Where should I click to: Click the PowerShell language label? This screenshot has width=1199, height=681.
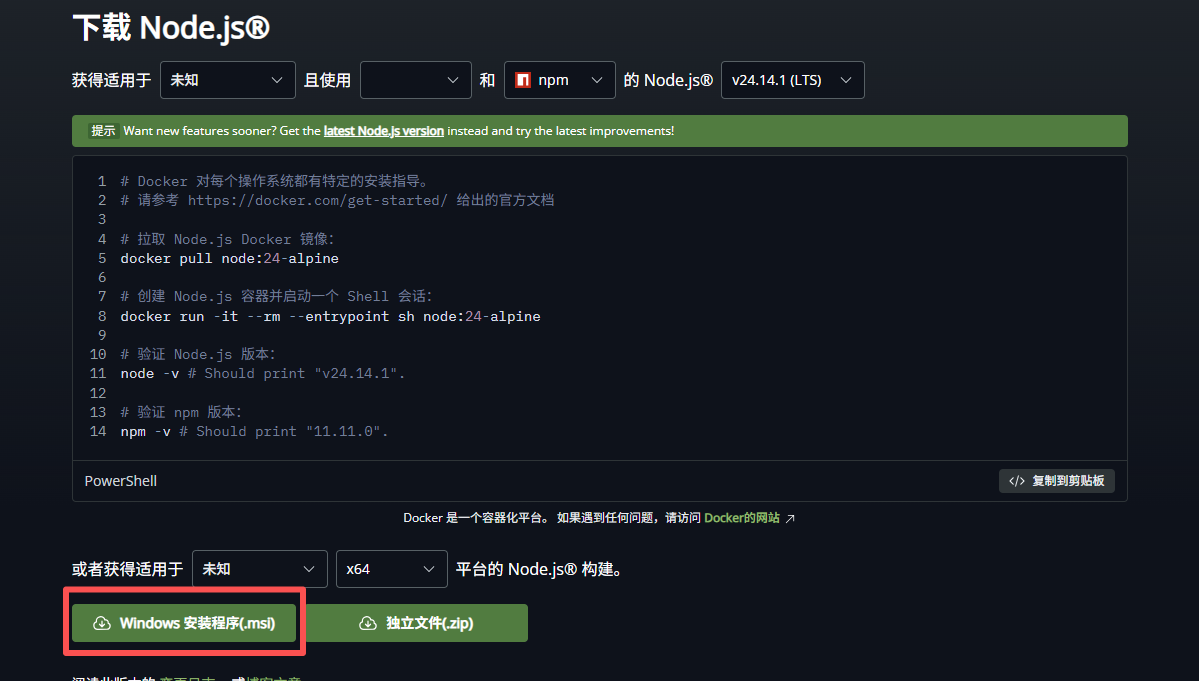121,481
